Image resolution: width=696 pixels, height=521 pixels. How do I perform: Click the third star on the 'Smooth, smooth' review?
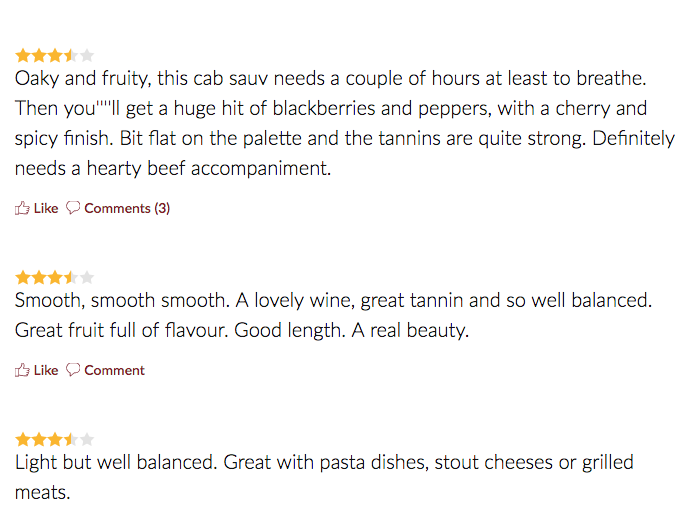pyautogui.click(x=55, y=277)
